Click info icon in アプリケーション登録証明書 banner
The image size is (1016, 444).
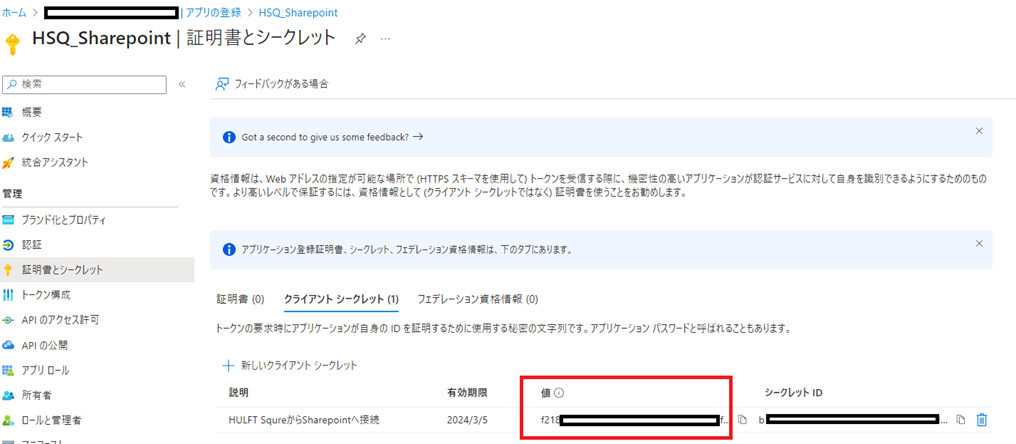coord(228,250)
